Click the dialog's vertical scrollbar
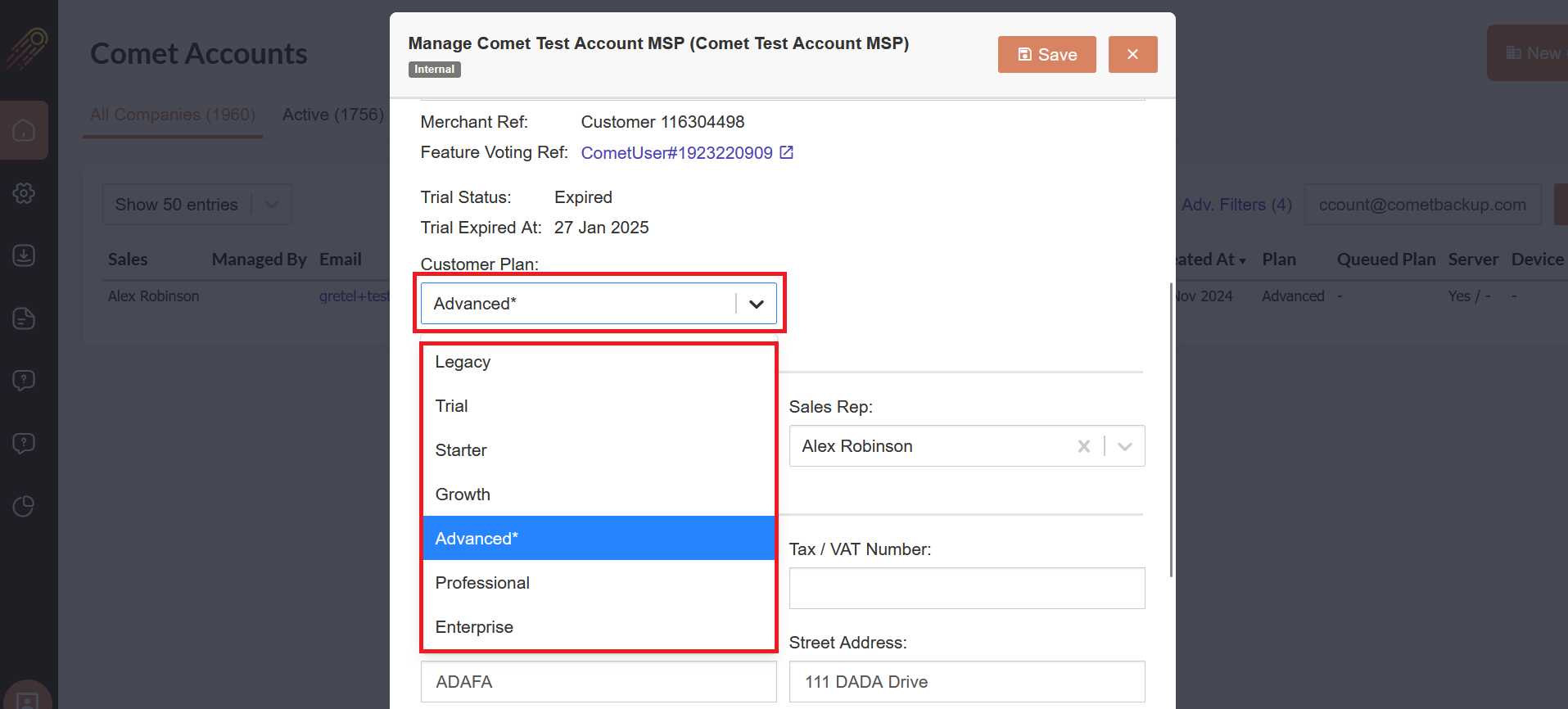The width and height of the screenshot is (1568, 709). pos(1171,430)
